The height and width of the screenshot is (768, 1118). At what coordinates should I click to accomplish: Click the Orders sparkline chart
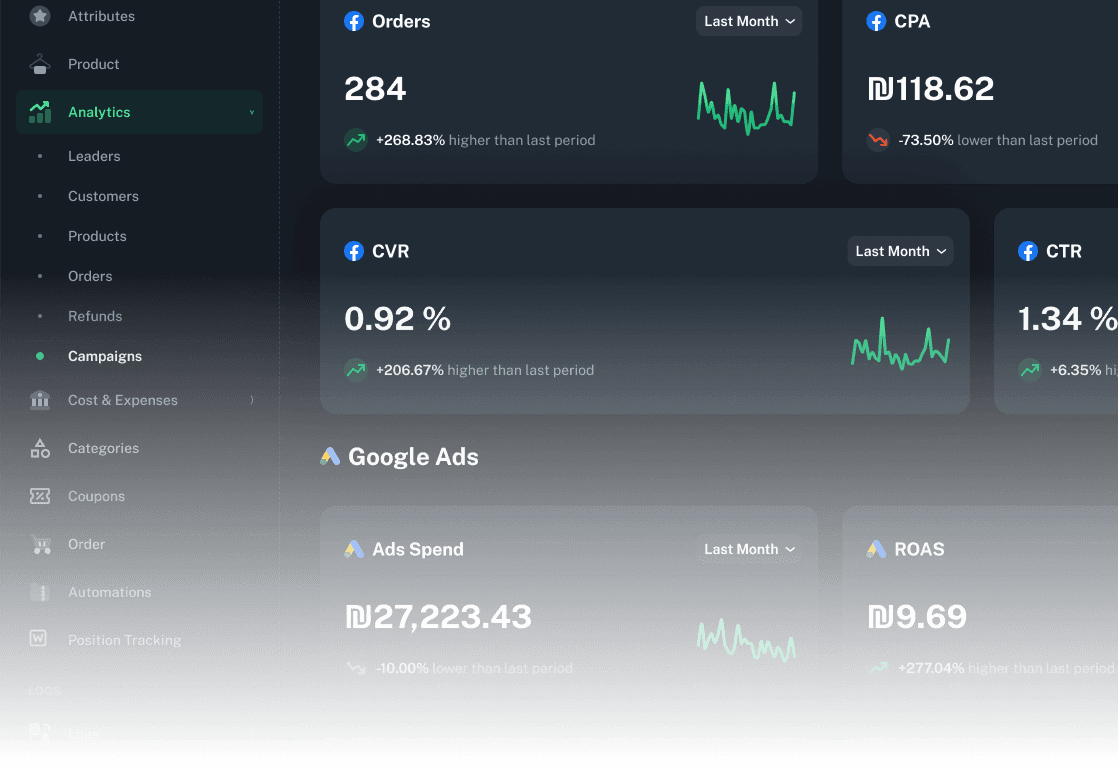click(746, 108)
